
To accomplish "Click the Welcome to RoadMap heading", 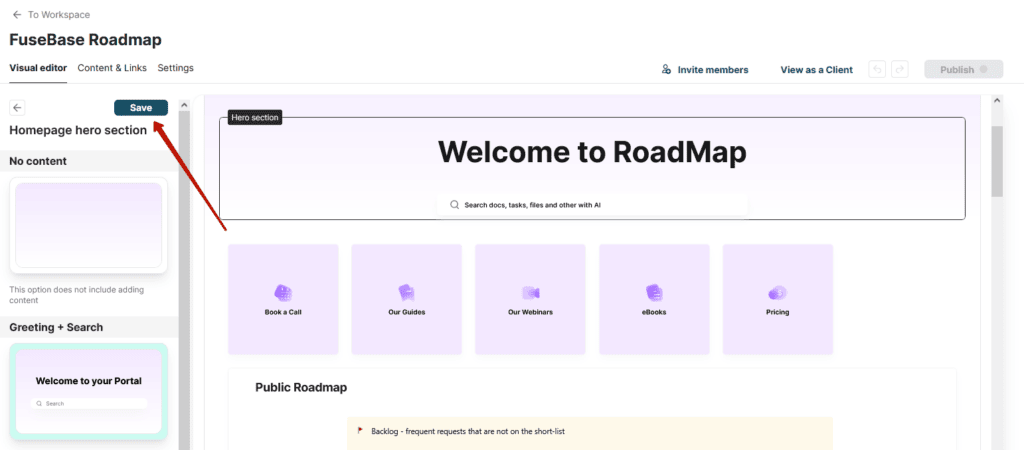I will coord(592,152).
